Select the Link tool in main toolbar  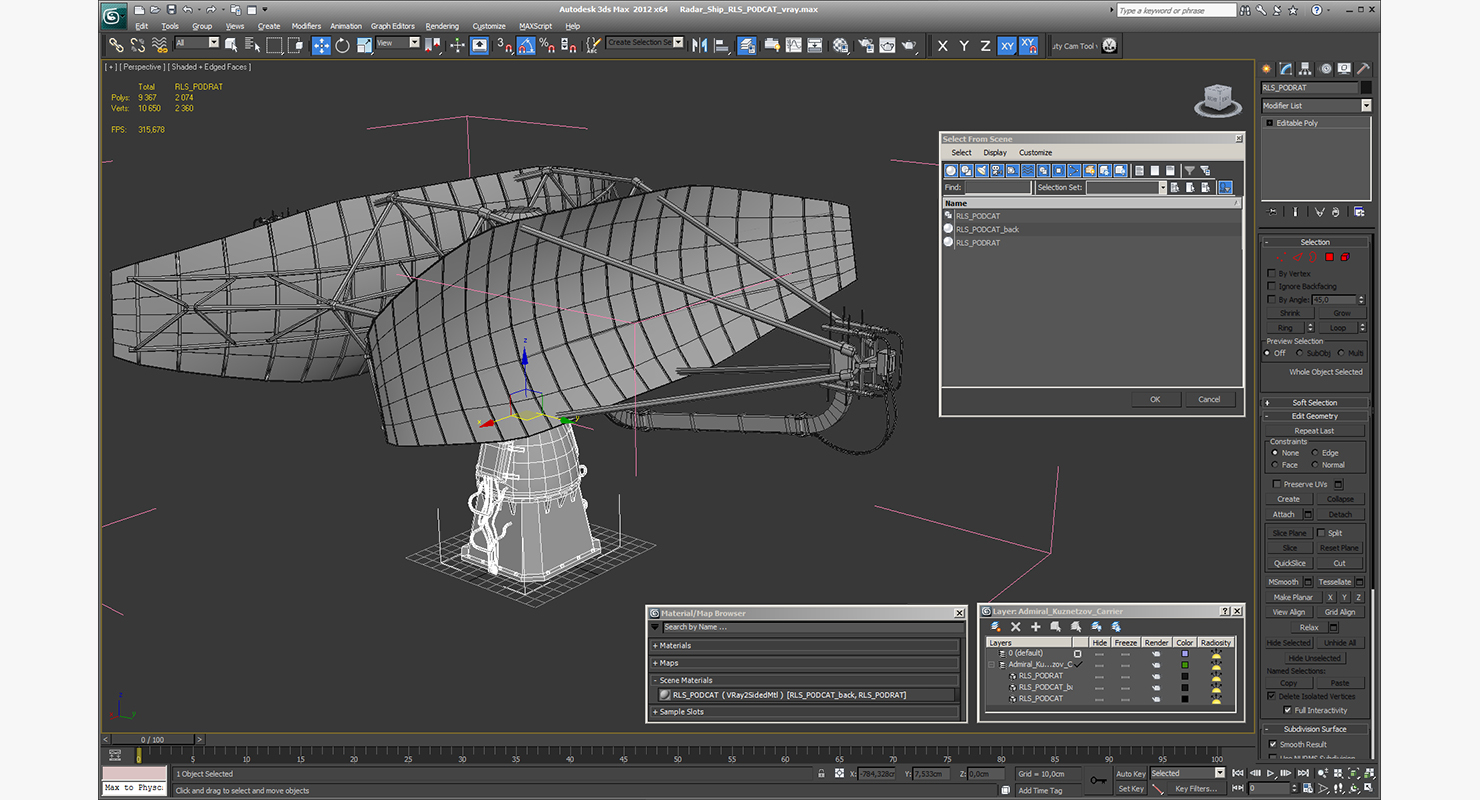[116, 45]
